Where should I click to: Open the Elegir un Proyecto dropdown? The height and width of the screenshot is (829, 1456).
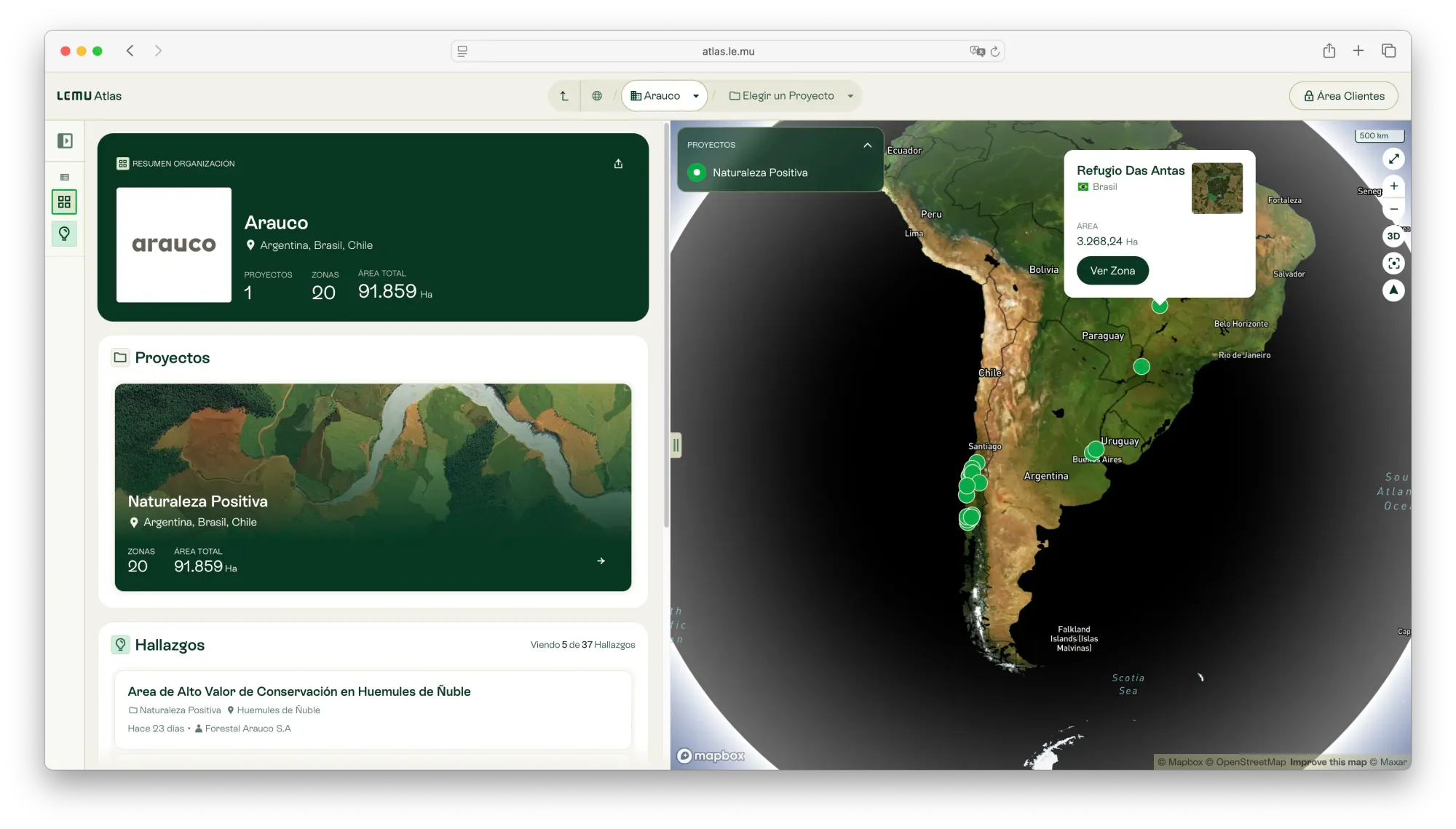coord(791,95)
